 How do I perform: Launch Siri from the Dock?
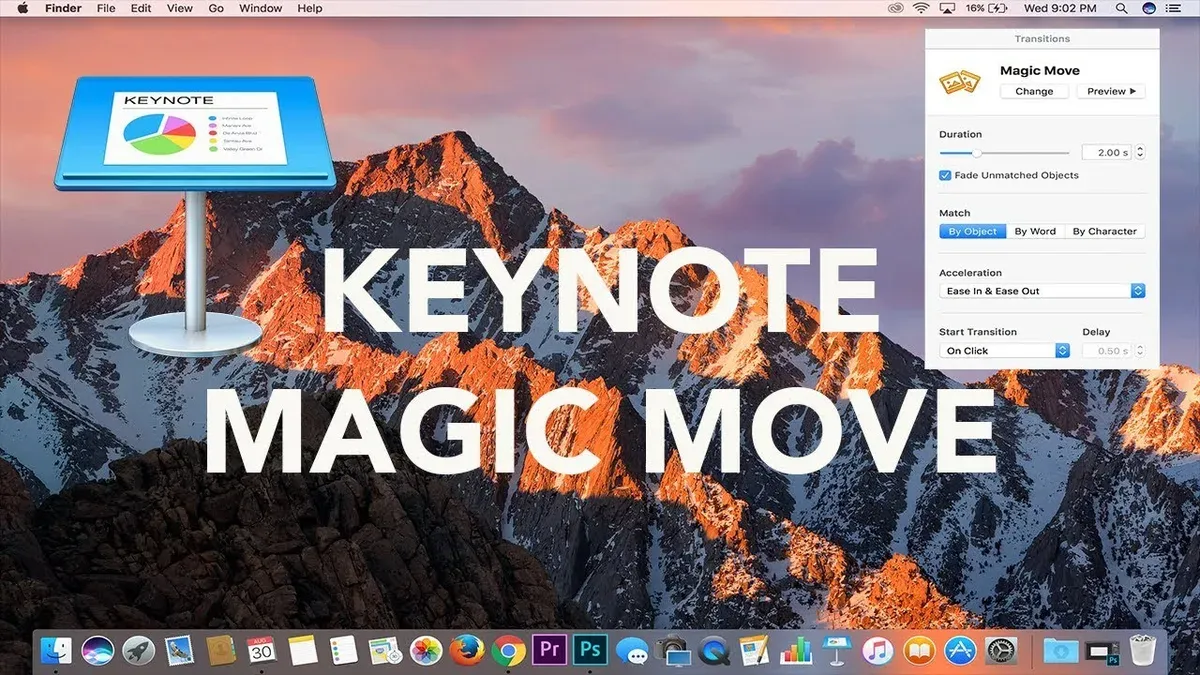pyautogui.click(x=98, y=651)
